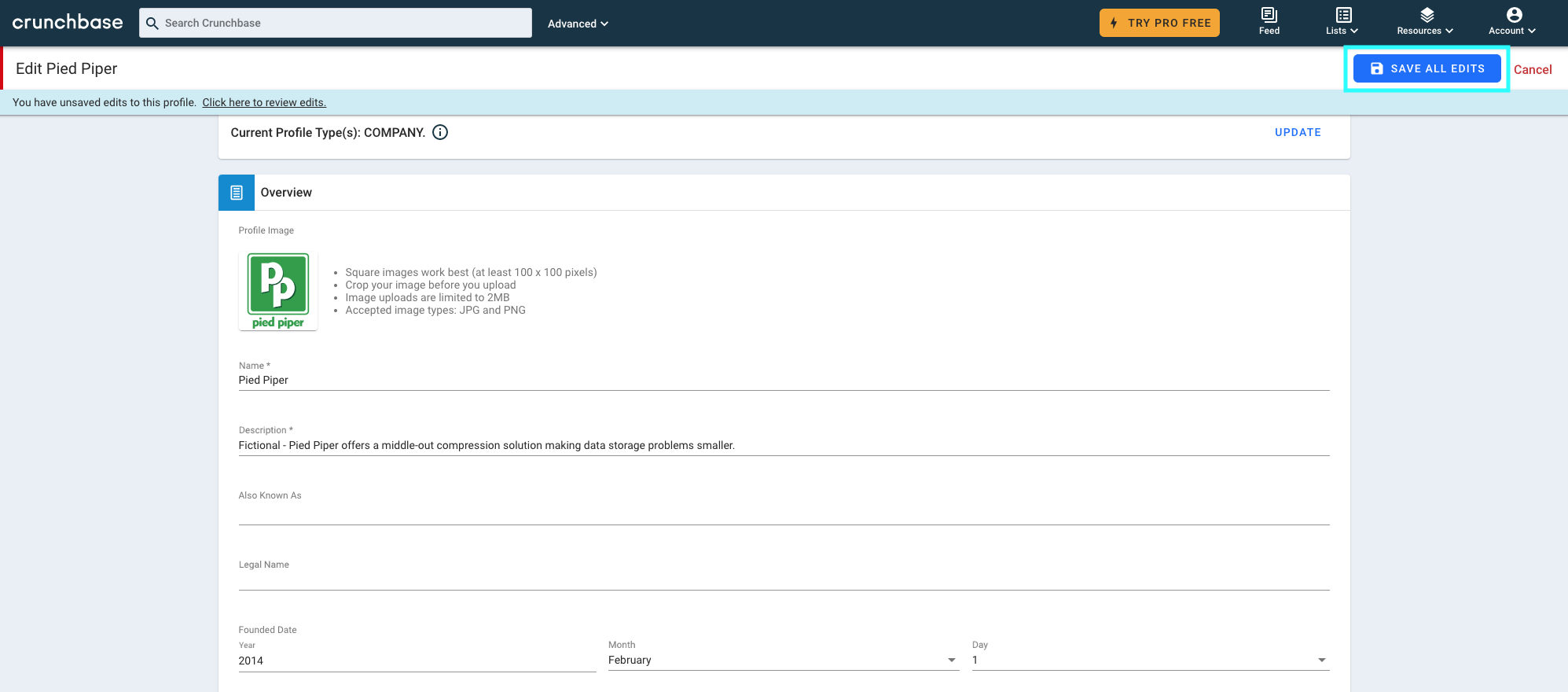1568x692 pixels.
Task: Open the Resources menu
Action: coord(1425,21)
